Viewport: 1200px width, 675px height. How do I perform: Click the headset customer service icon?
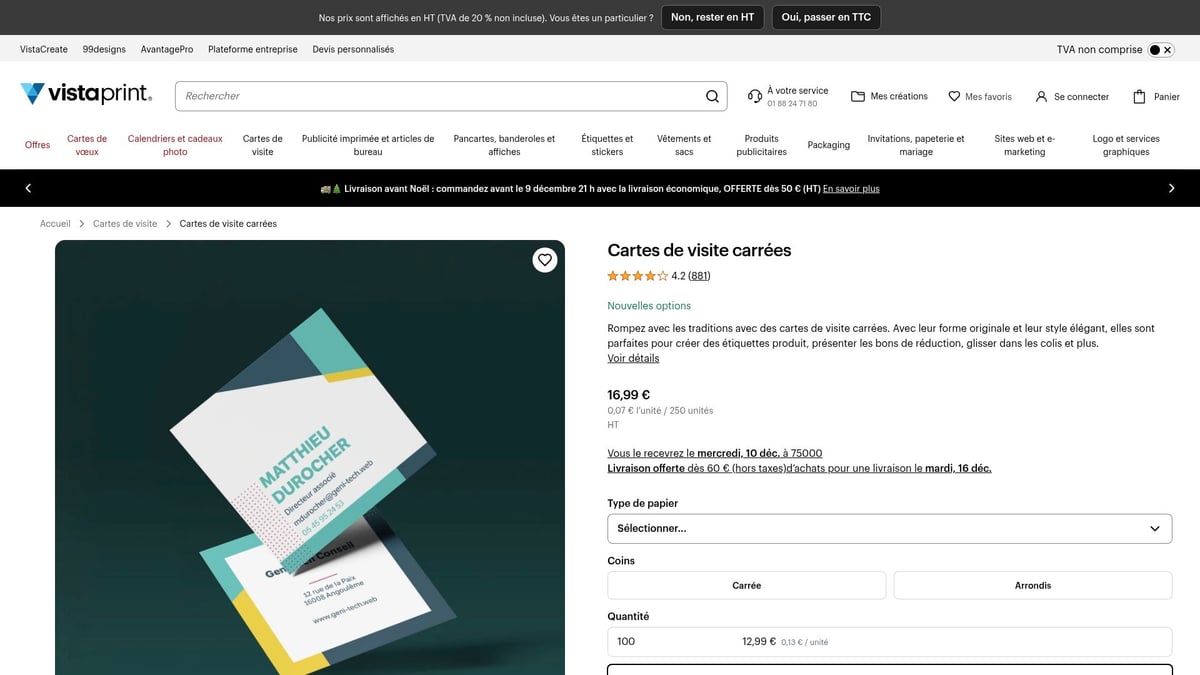(x=755, y=96)
